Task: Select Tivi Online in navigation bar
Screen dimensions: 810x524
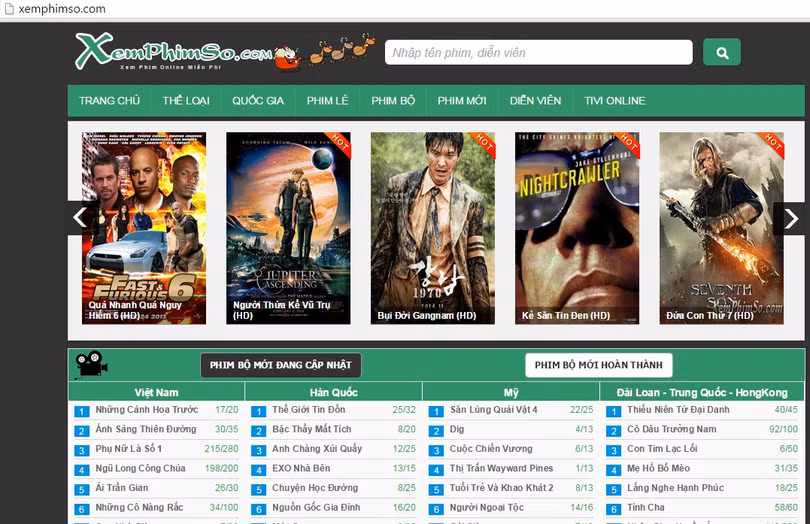Action: point(615,101)
